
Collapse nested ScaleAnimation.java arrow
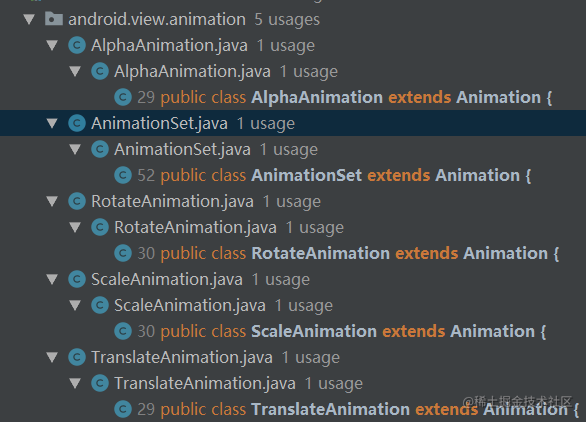coord(75,305)
